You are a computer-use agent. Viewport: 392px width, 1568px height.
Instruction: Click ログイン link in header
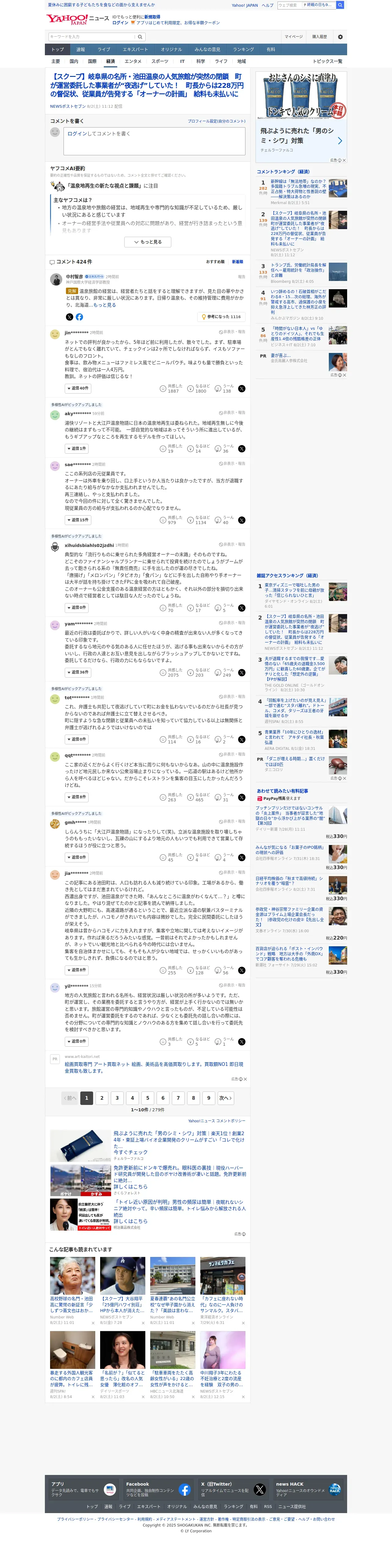tap(120, 23)
